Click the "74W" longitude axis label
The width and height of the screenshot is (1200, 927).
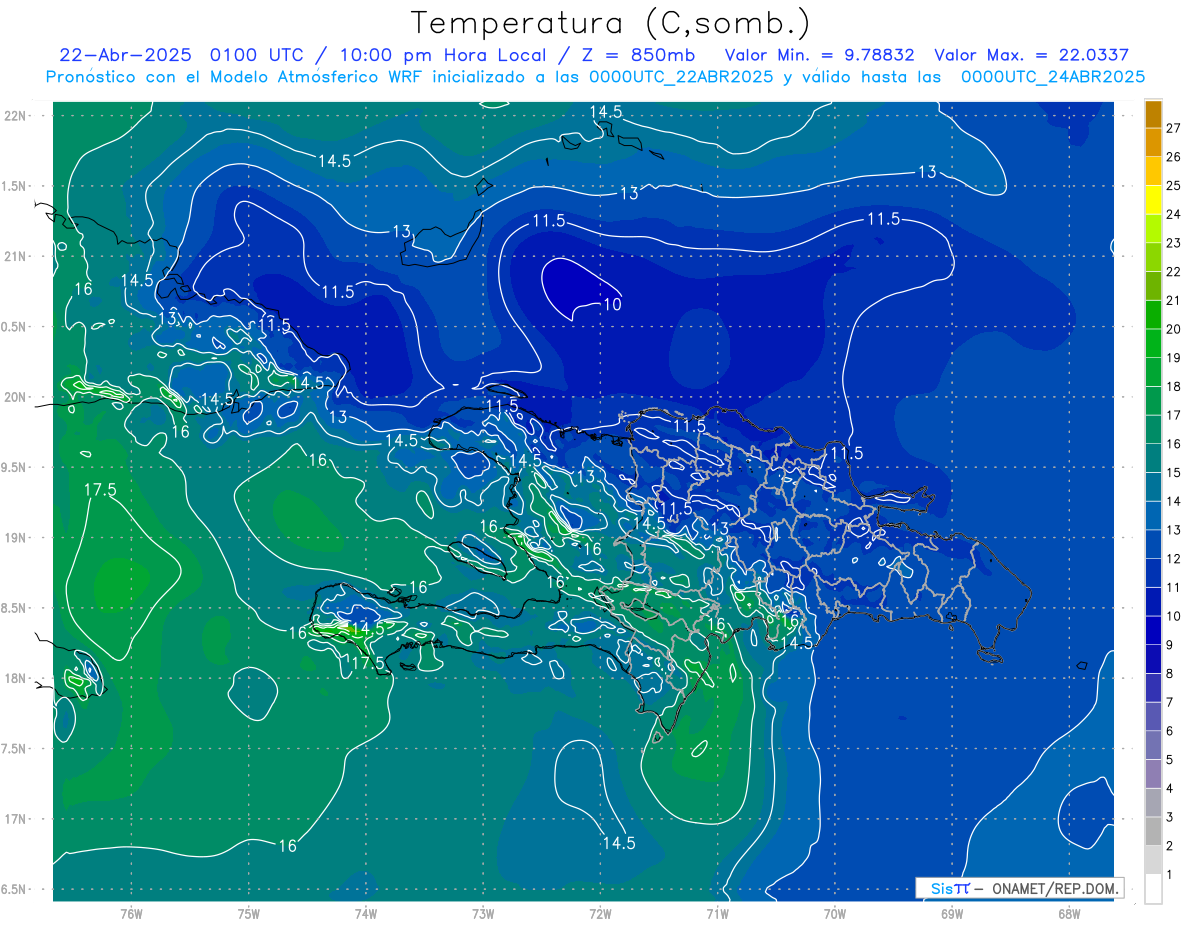click(x=366, y=914)
